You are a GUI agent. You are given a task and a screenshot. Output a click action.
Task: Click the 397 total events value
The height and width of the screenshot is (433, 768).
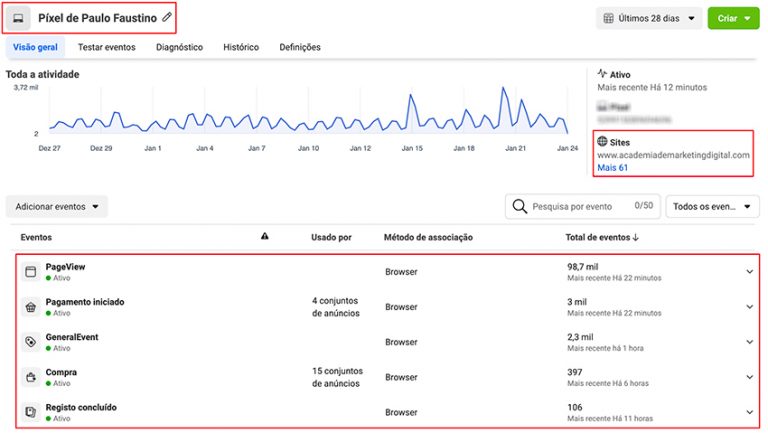point(575,372)
